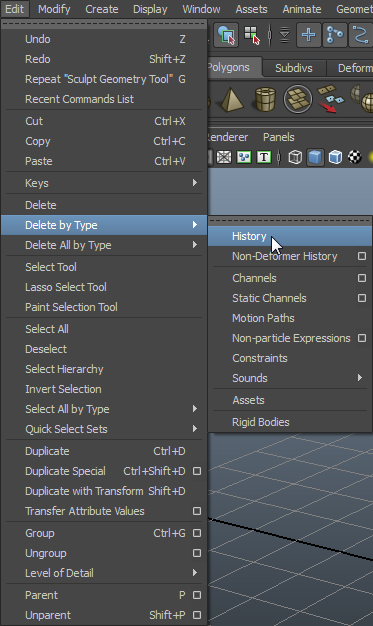This screenshot has width=373, height=626.
Task: Click the polygon pyramid shelf icon
Action: coord(232,99)
